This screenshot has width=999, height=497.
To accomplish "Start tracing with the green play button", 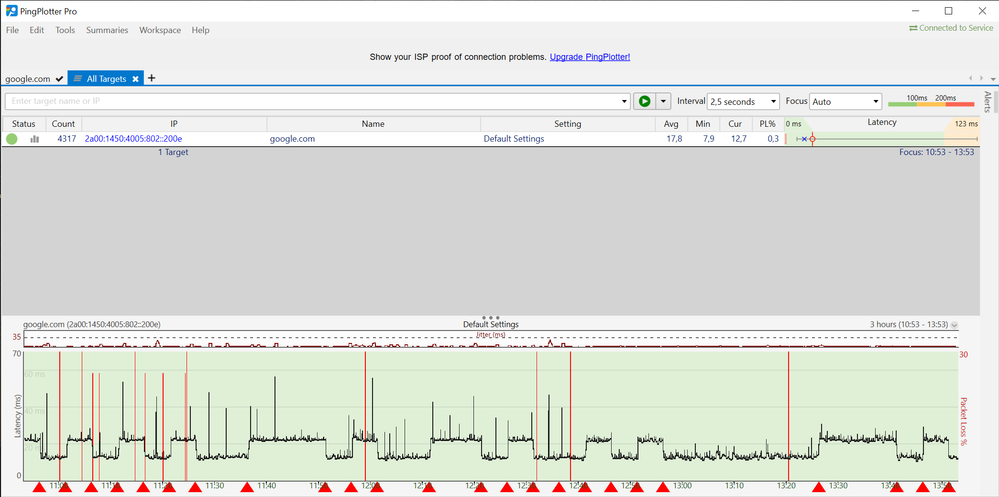I will click(x=644, y=101).
